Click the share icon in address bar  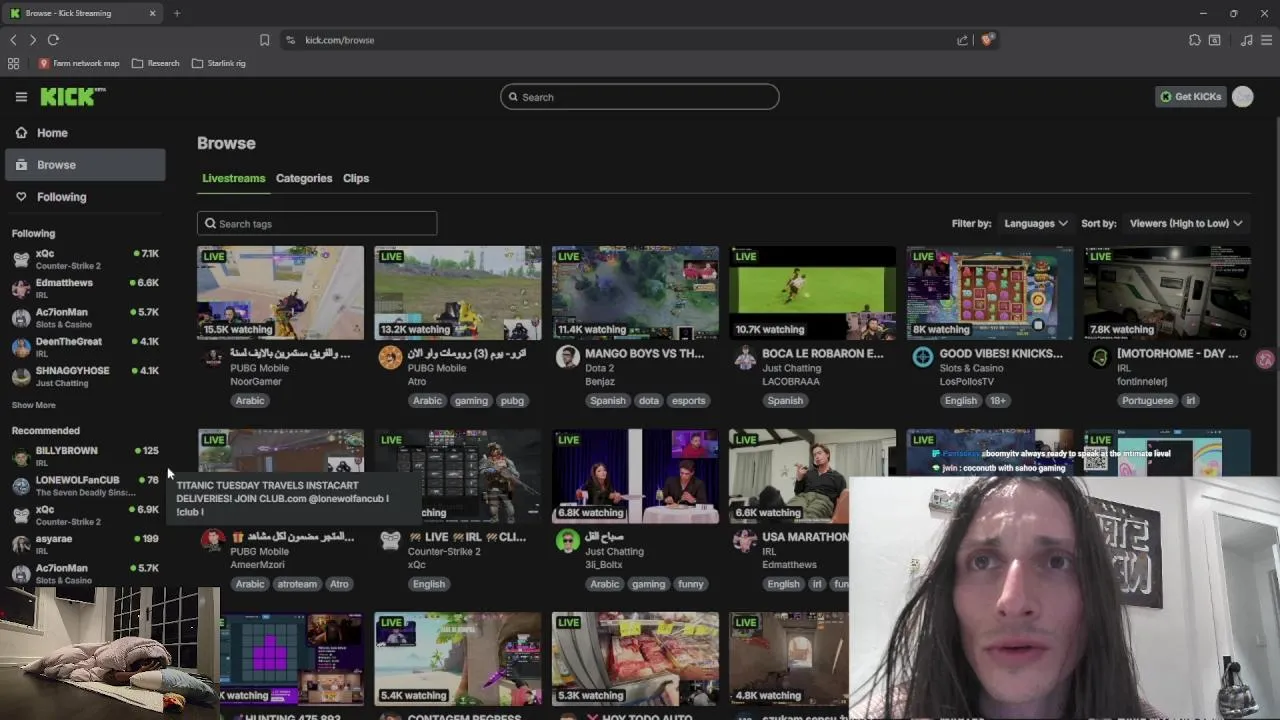coord(962,40)
